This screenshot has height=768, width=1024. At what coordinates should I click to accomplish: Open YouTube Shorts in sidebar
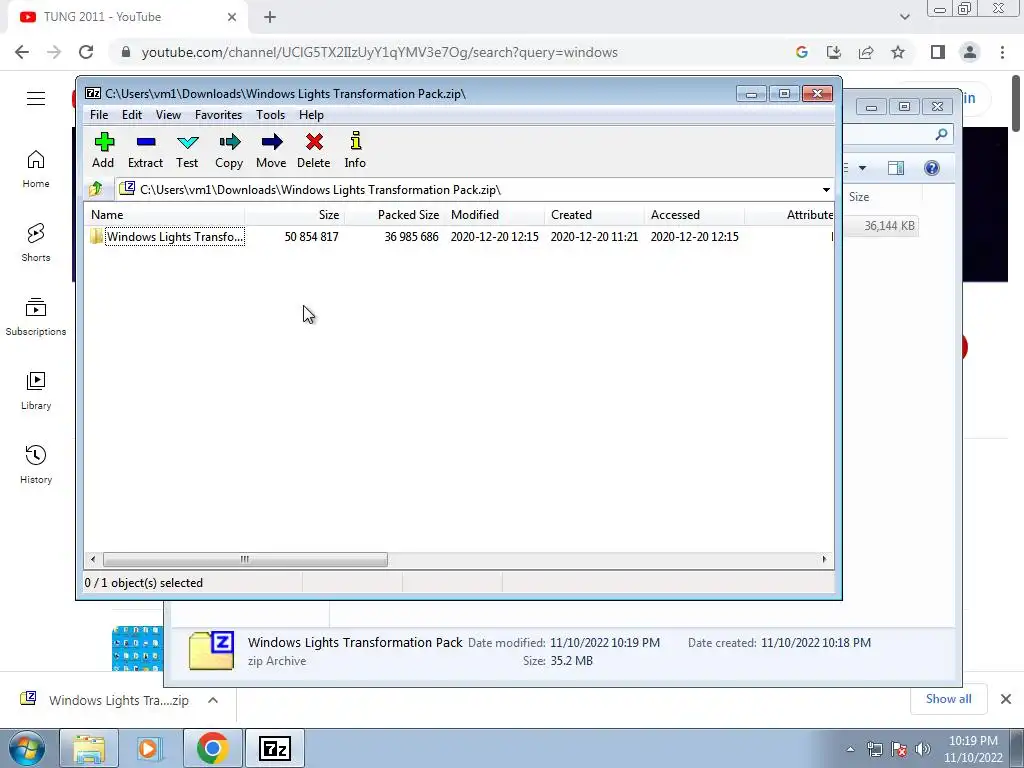point(36,243)
